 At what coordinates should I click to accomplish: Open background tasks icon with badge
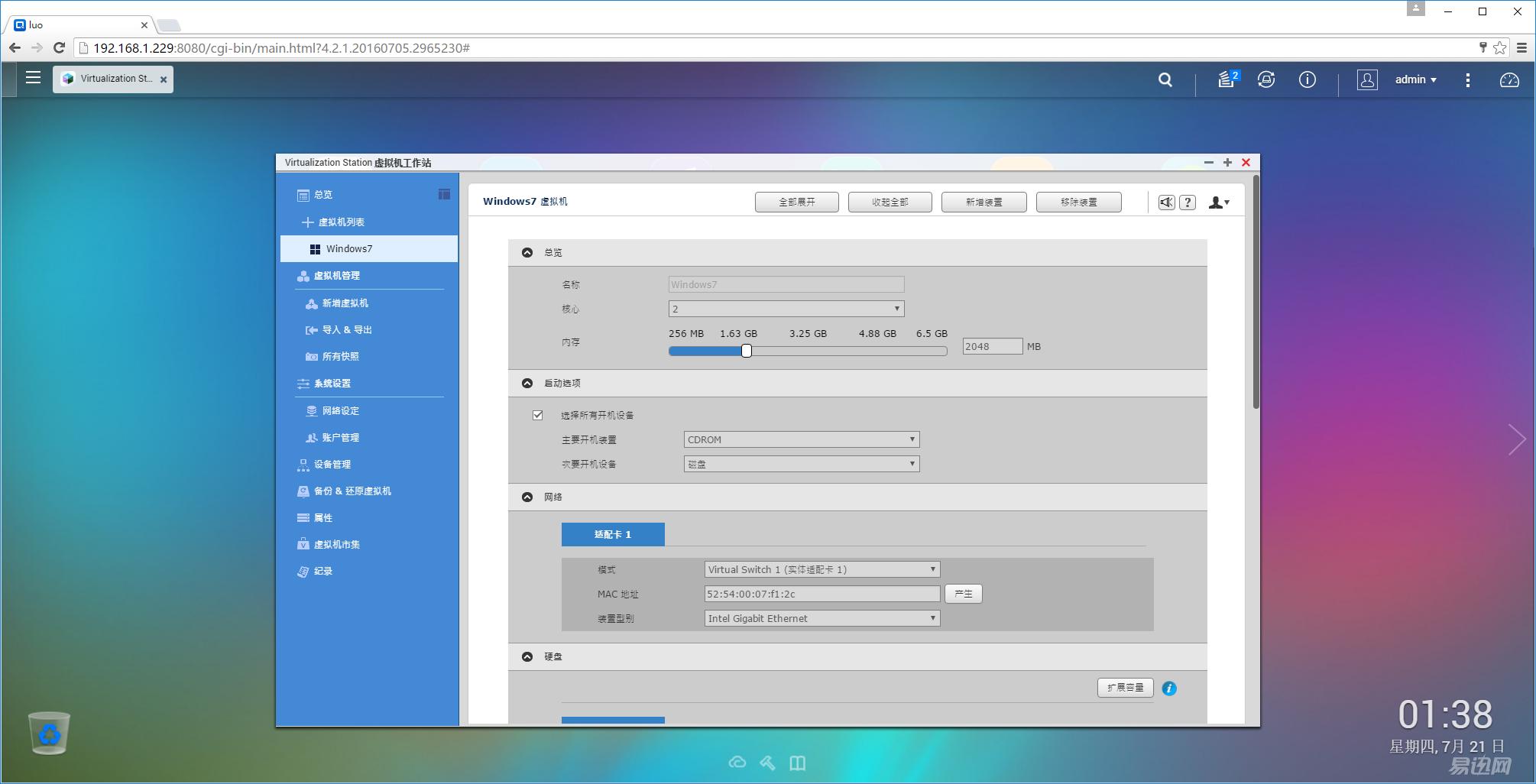1227,79
